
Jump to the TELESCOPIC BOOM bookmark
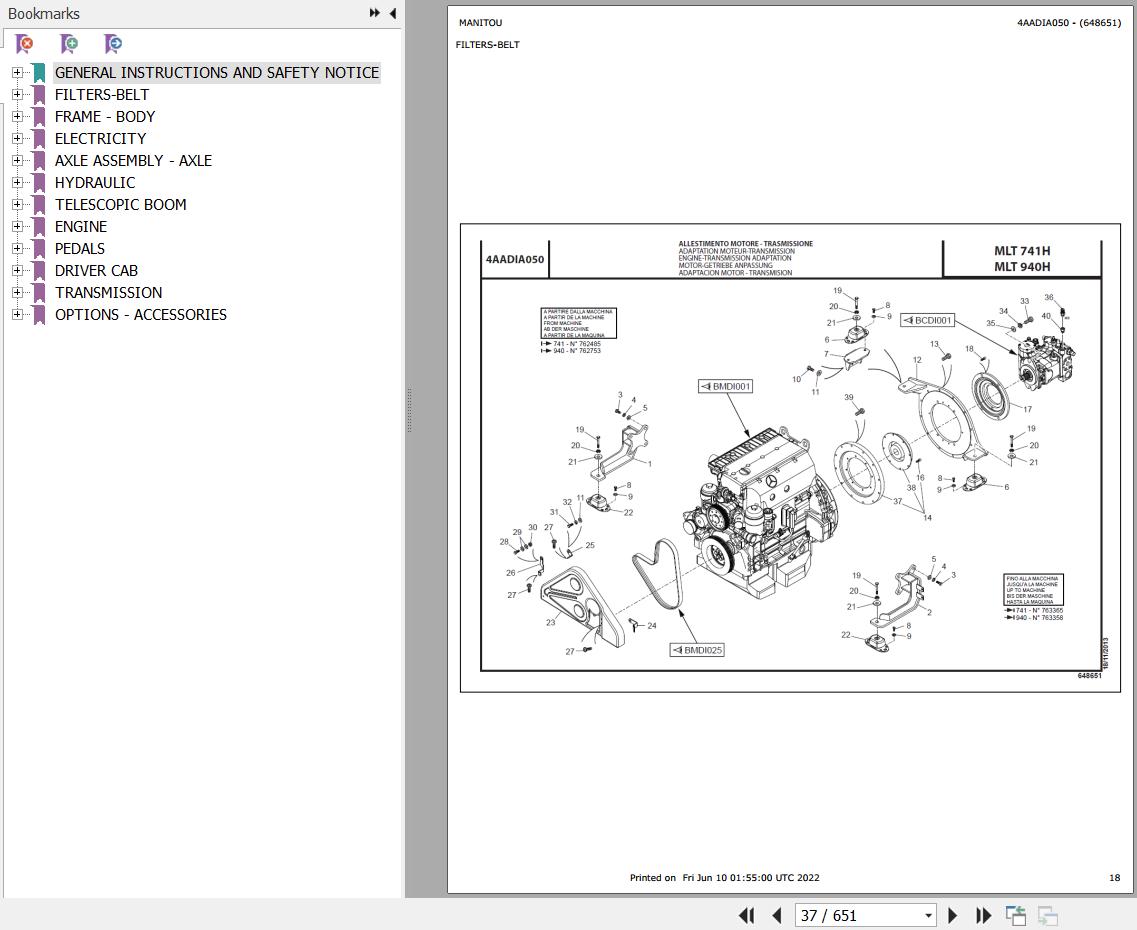coord(120,204)
